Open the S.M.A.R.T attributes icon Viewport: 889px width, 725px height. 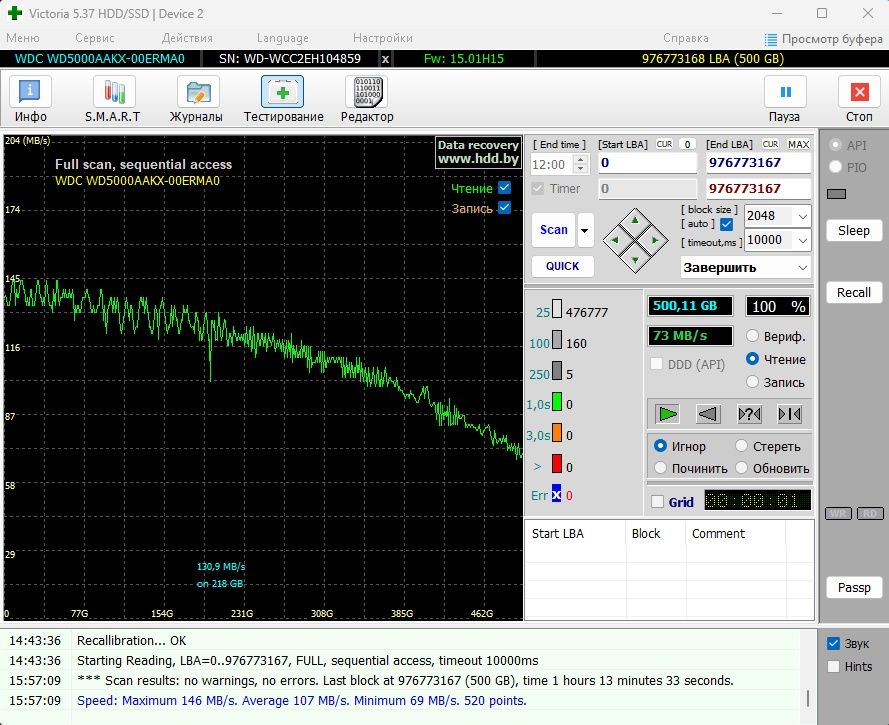coord(114,92)
